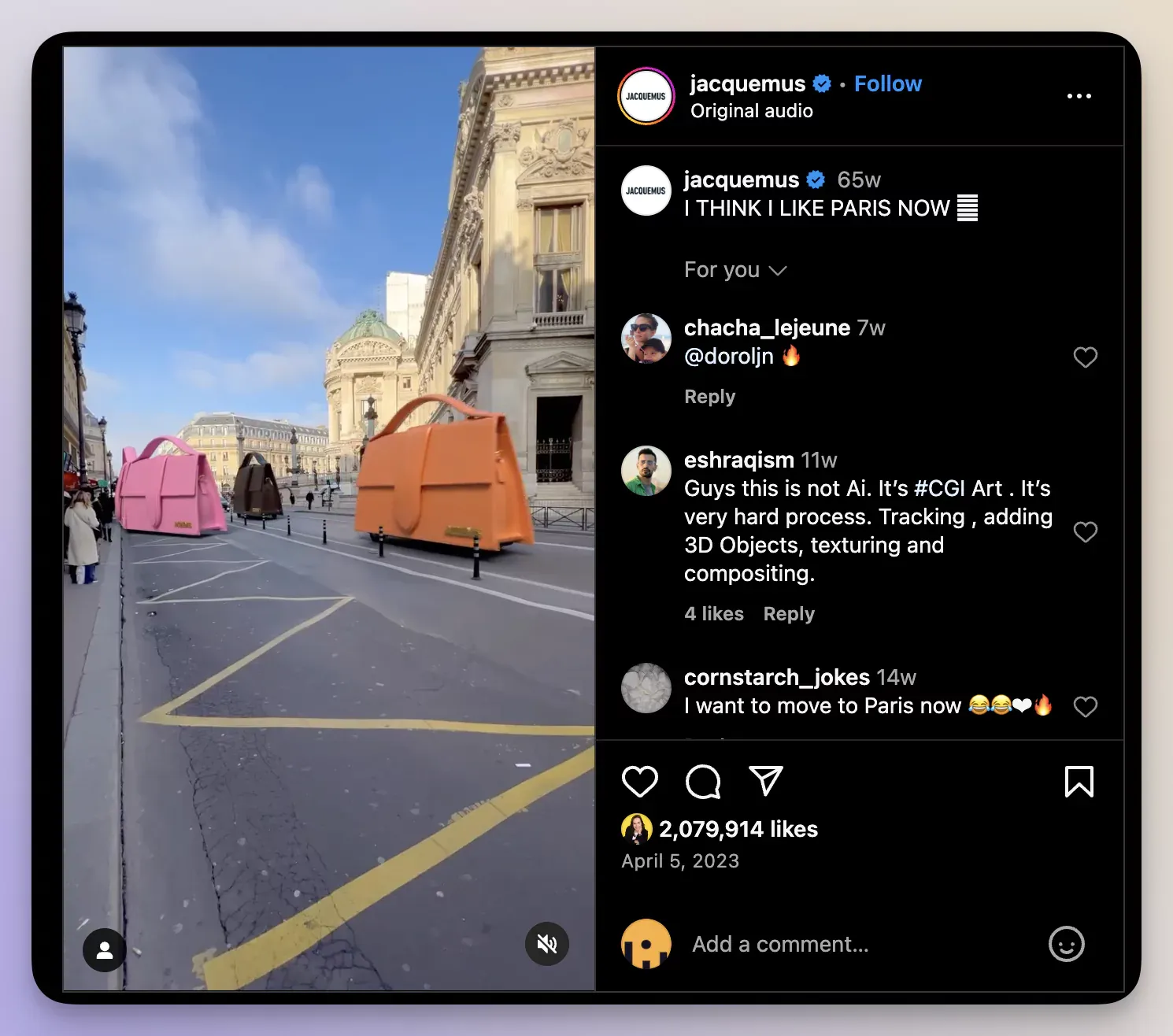Show tagged people on the video
This screenshot has height=1036, width=1173.
point(105,950)
